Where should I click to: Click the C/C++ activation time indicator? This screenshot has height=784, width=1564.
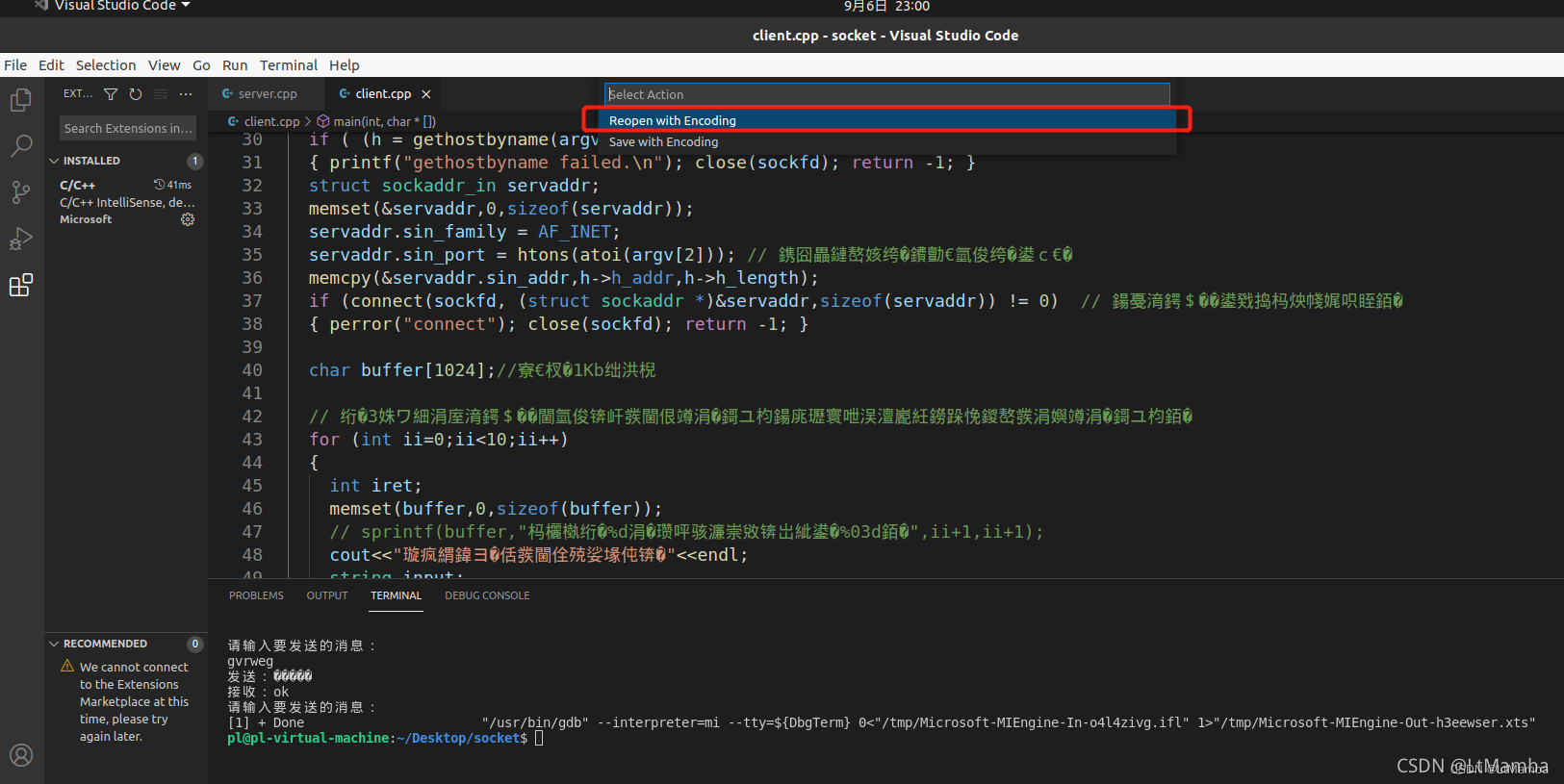[x=173, y=185]
